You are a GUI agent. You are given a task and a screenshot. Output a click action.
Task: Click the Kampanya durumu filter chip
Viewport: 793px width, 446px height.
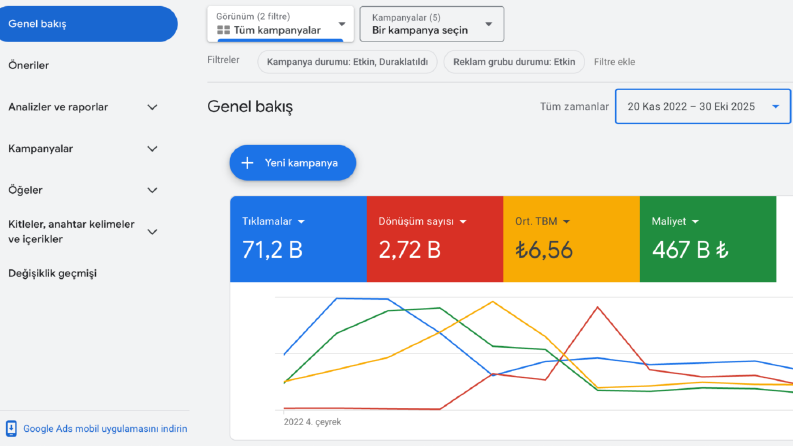(347, 62)
